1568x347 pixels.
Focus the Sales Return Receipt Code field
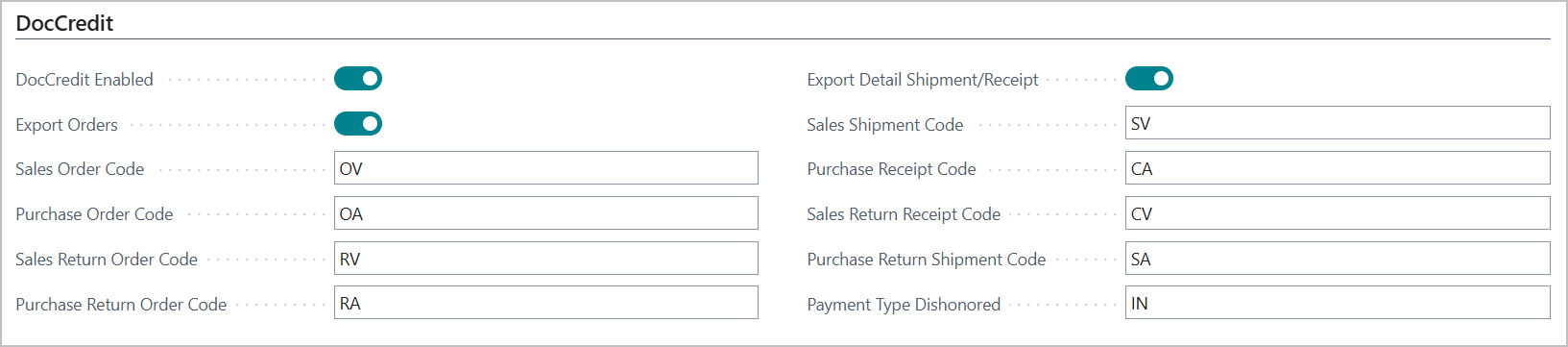(1338, 213)
